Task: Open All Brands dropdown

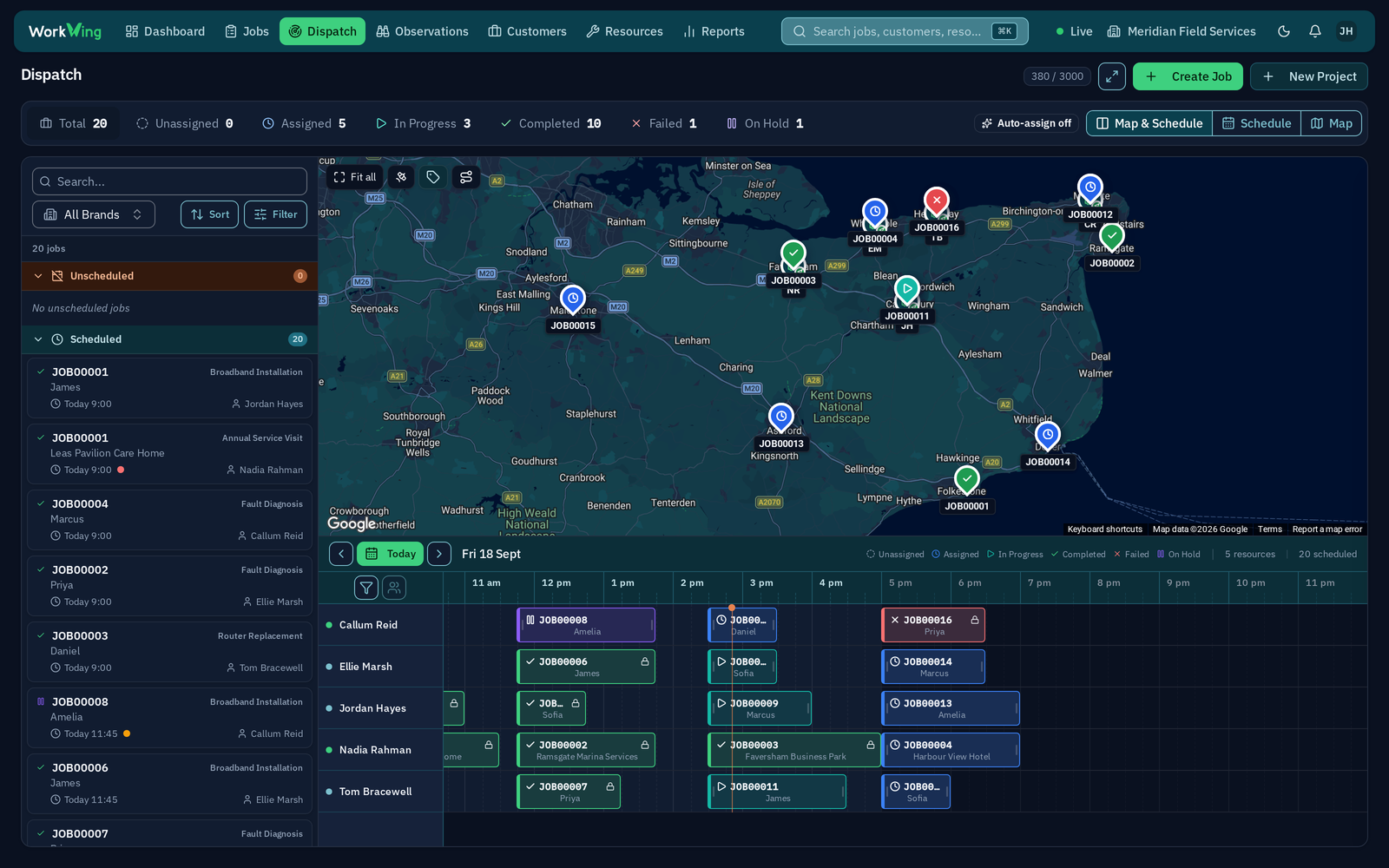Action: pyautogui.click(x=94, y=214)
